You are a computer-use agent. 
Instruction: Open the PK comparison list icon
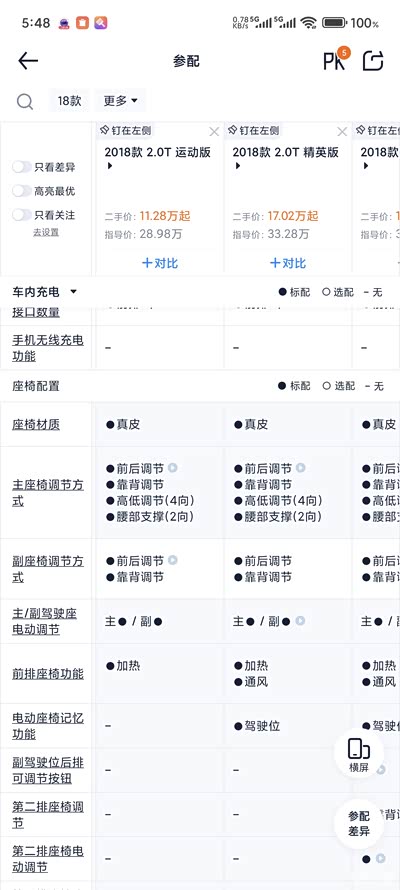[x=336, y=60]
